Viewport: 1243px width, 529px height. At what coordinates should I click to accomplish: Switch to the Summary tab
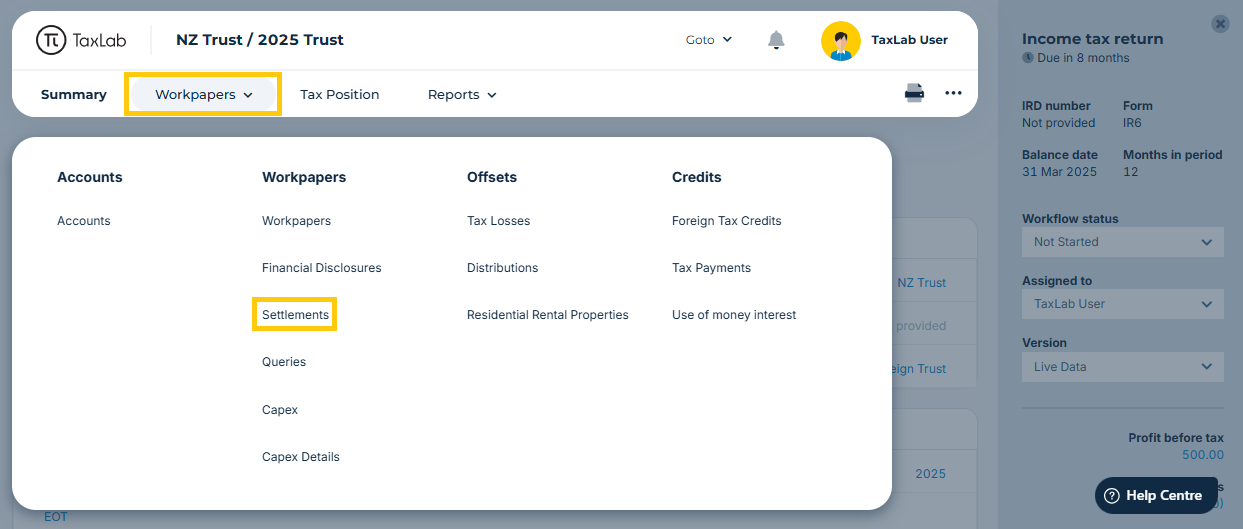tap(73, 94)
